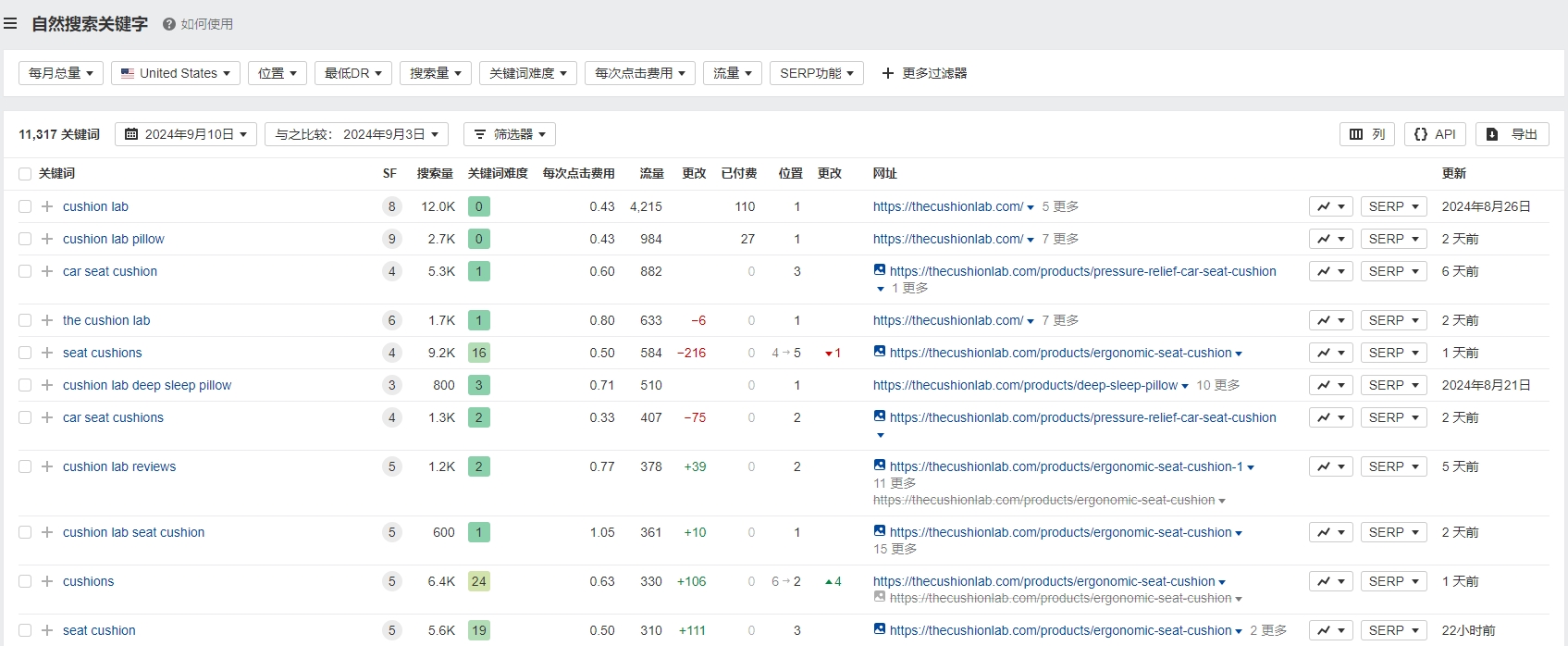Open the United States country dropdown
The width and height of the screenshot is (1568, 646).
(x=176, y=73)
